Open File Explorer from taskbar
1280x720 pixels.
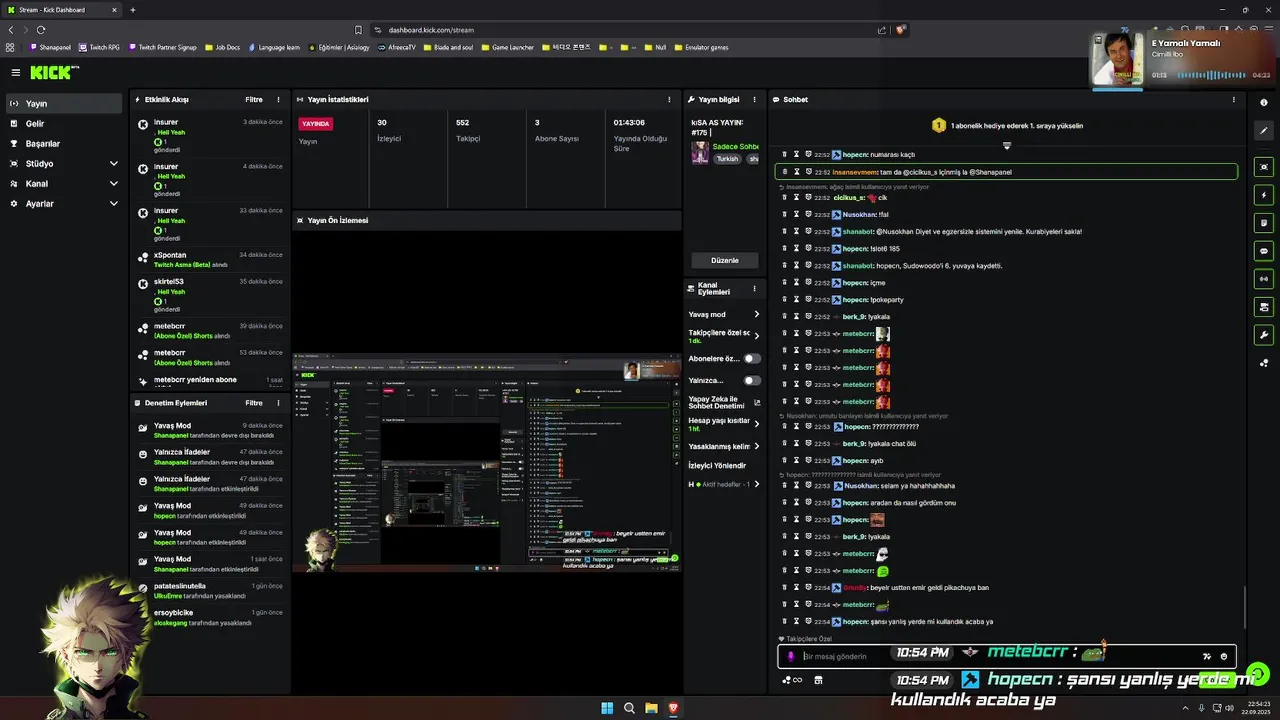pyautogui.click(x=651, y=708)
